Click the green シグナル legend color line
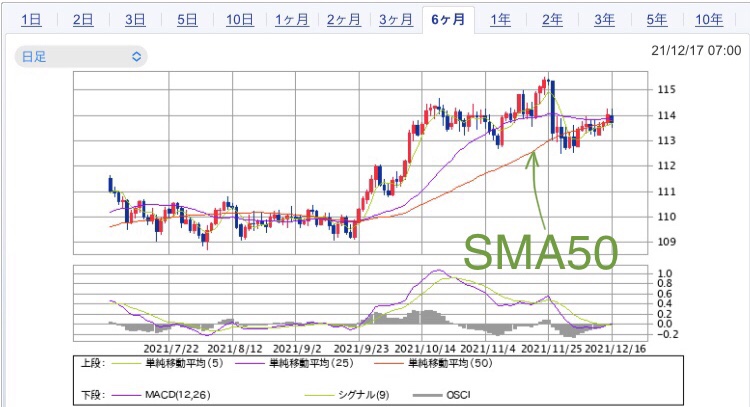The image size is (750, 407). coord(319,396)
